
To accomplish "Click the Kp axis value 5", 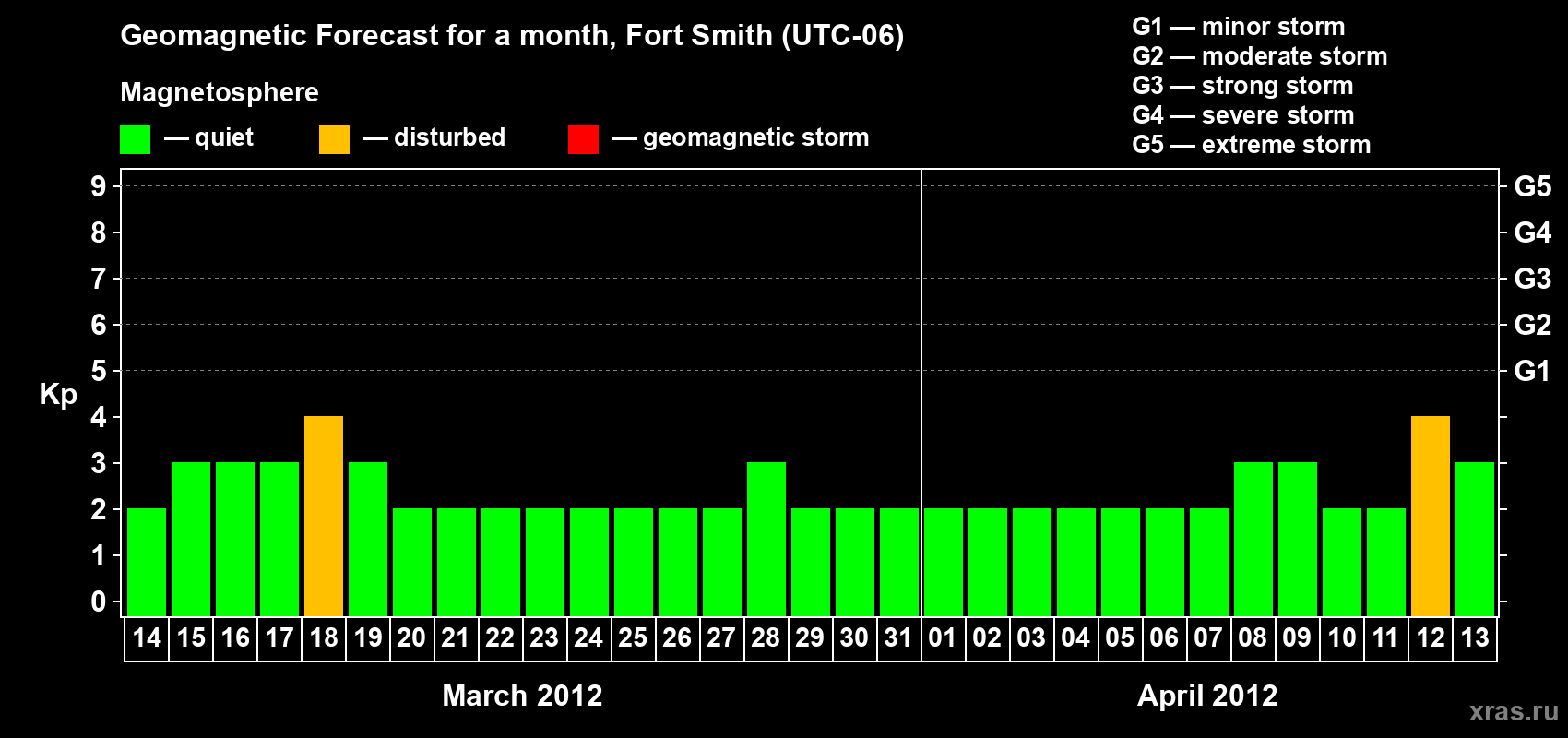I will tap(99, 371).
